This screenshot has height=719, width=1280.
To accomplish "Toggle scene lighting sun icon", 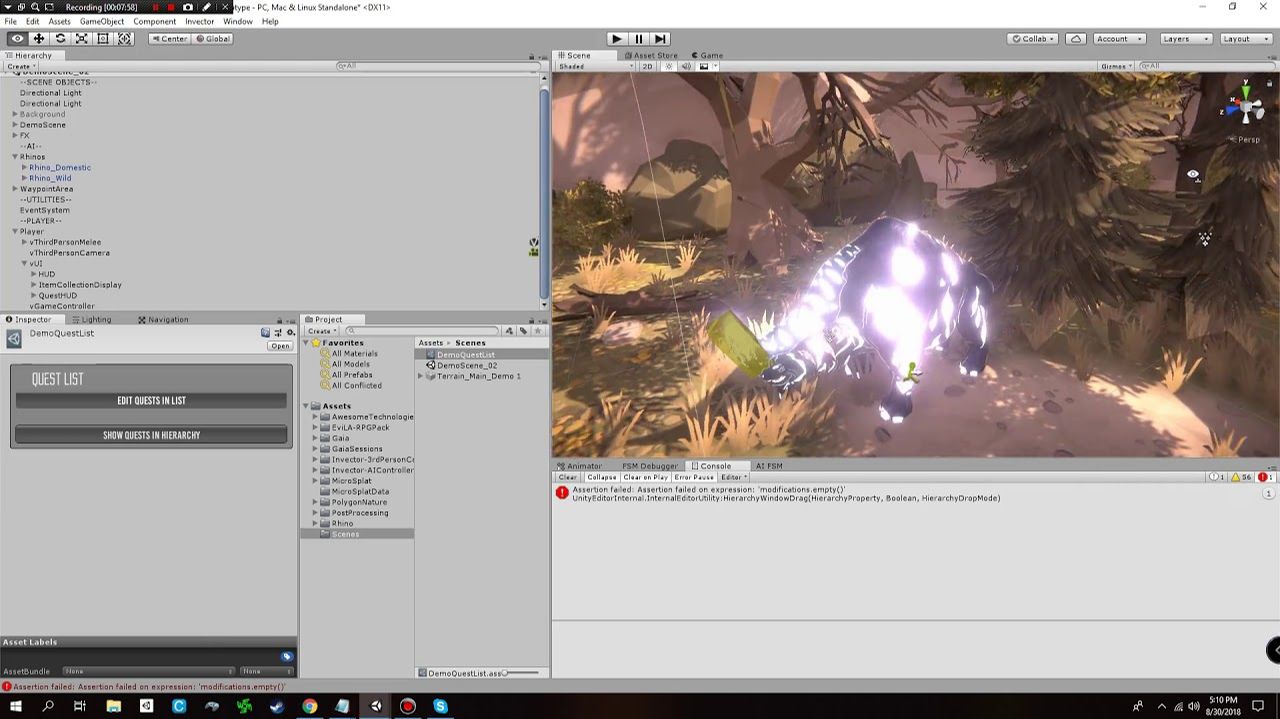I will coord(668,67).
